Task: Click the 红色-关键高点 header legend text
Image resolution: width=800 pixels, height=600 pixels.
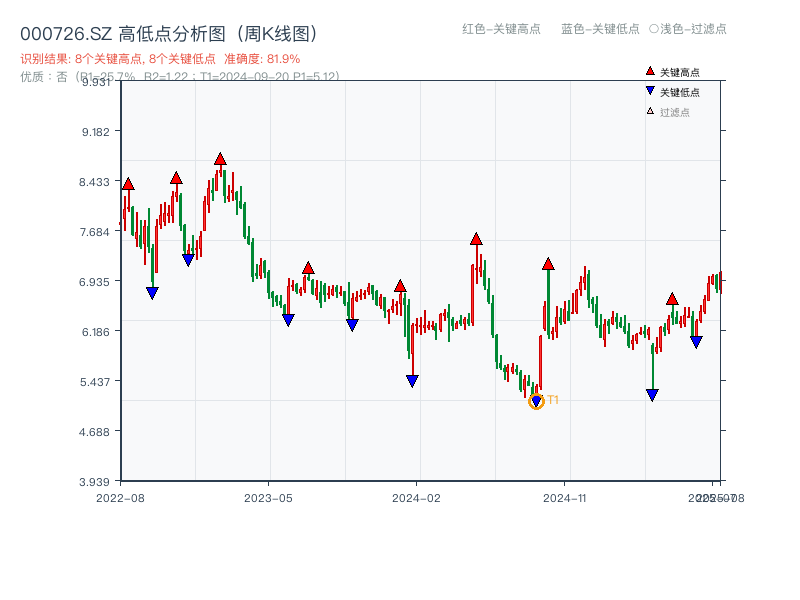Action: click(501, 29)
